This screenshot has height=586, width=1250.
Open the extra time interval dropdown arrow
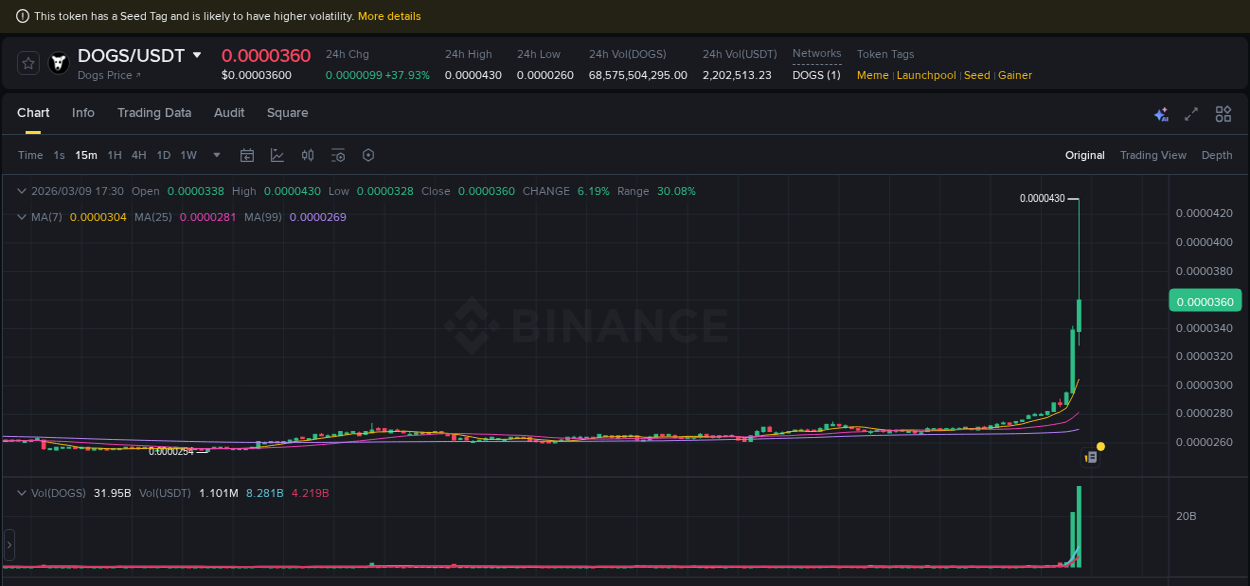pos(216,155)
